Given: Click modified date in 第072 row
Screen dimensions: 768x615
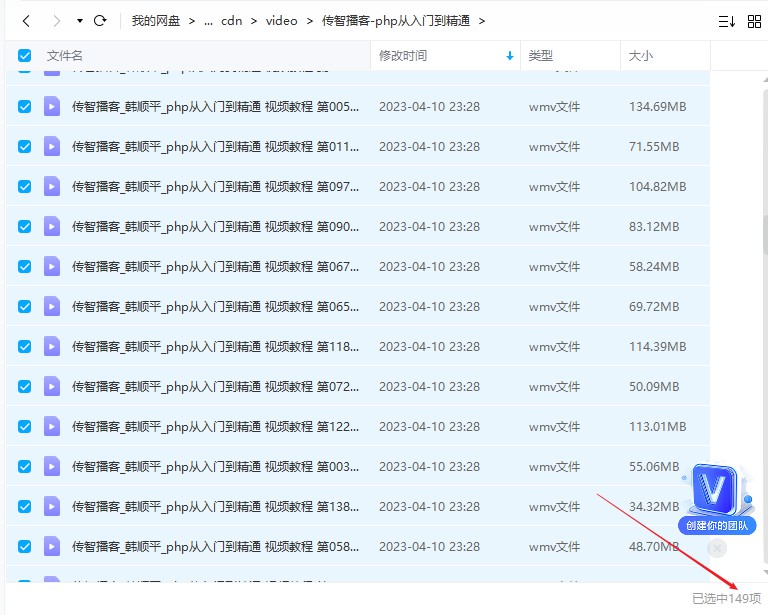Looking at the screenshot, I should click(429, 387).
